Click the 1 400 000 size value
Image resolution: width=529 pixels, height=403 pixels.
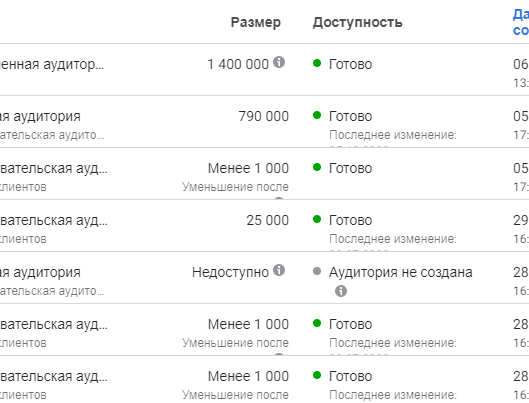click(238, 64)
